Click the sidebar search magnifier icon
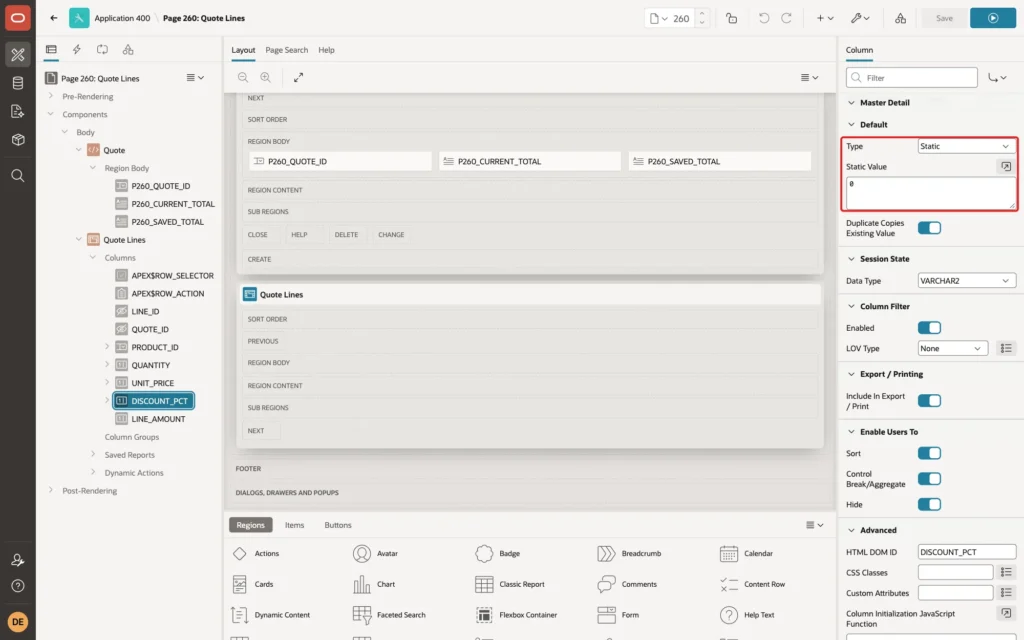 point(18,176)
